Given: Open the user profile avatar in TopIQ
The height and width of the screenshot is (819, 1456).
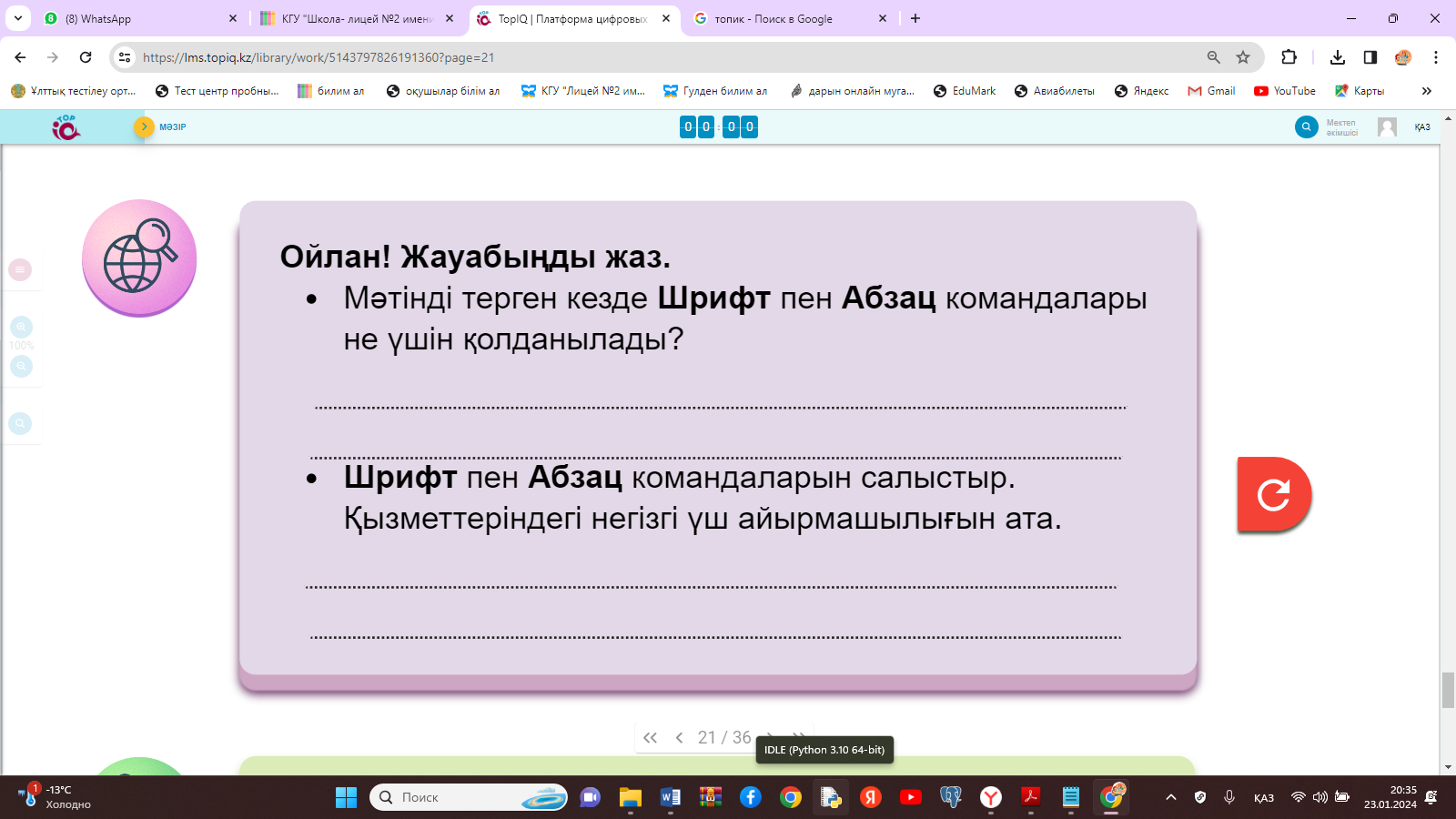Looking at the screenshot, I should (1387, 126).
